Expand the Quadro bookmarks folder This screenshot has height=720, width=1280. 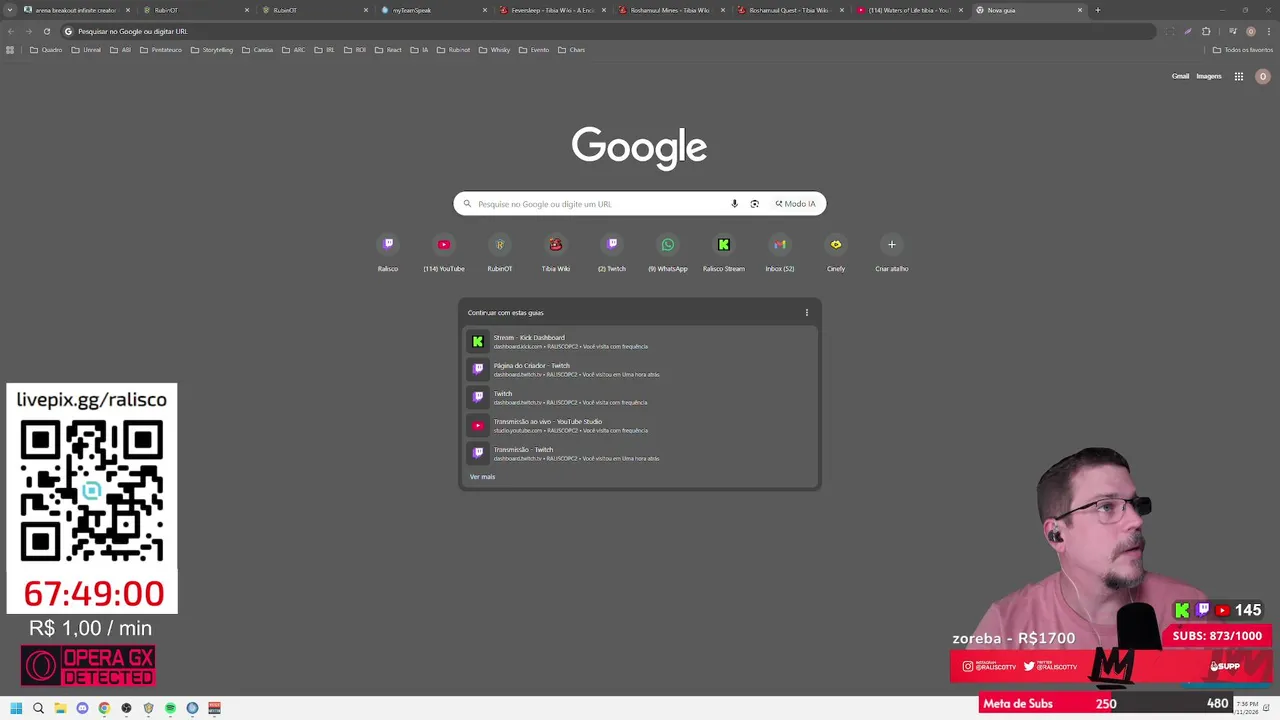[x=46, y=50]
